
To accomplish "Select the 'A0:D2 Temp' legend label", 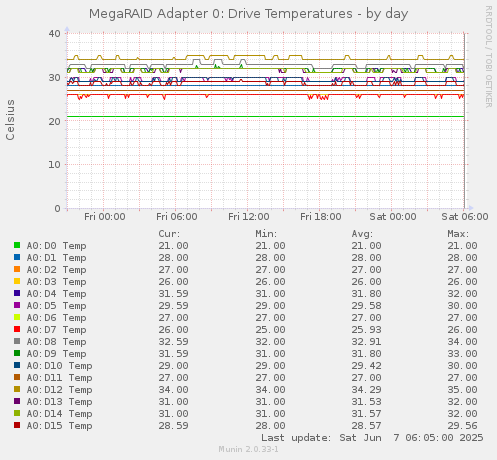I will (56, 270).
